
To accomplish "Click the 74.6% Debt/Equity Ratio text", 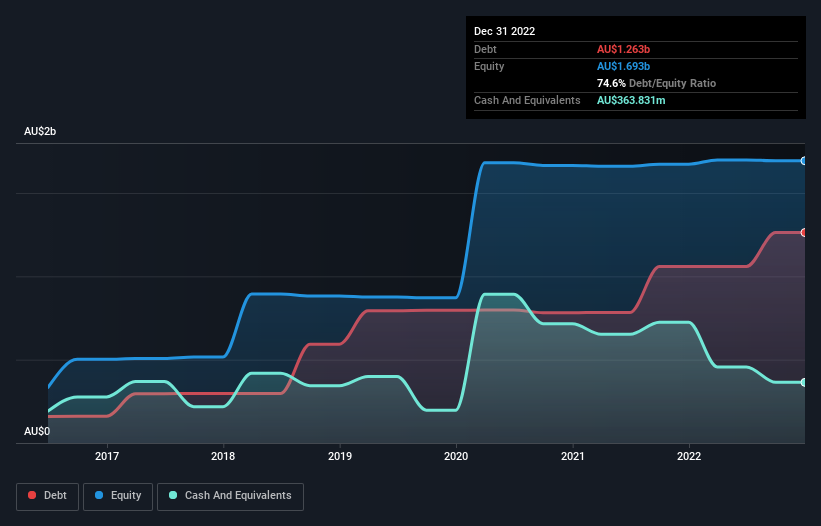I will tap(656, 83).
